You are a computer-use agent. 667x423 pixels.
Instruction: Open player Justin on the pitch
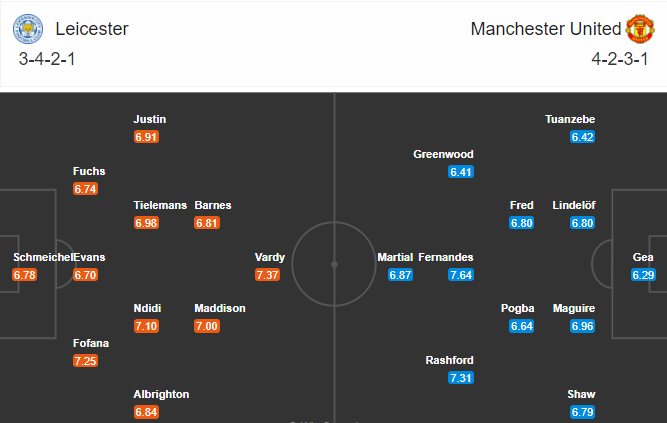150,119
